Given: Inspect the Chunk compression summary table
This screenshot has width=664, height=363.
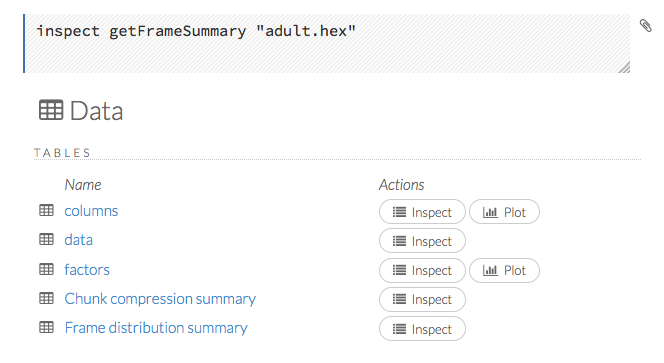Looking at the screenshot, I should click(422, 299).
